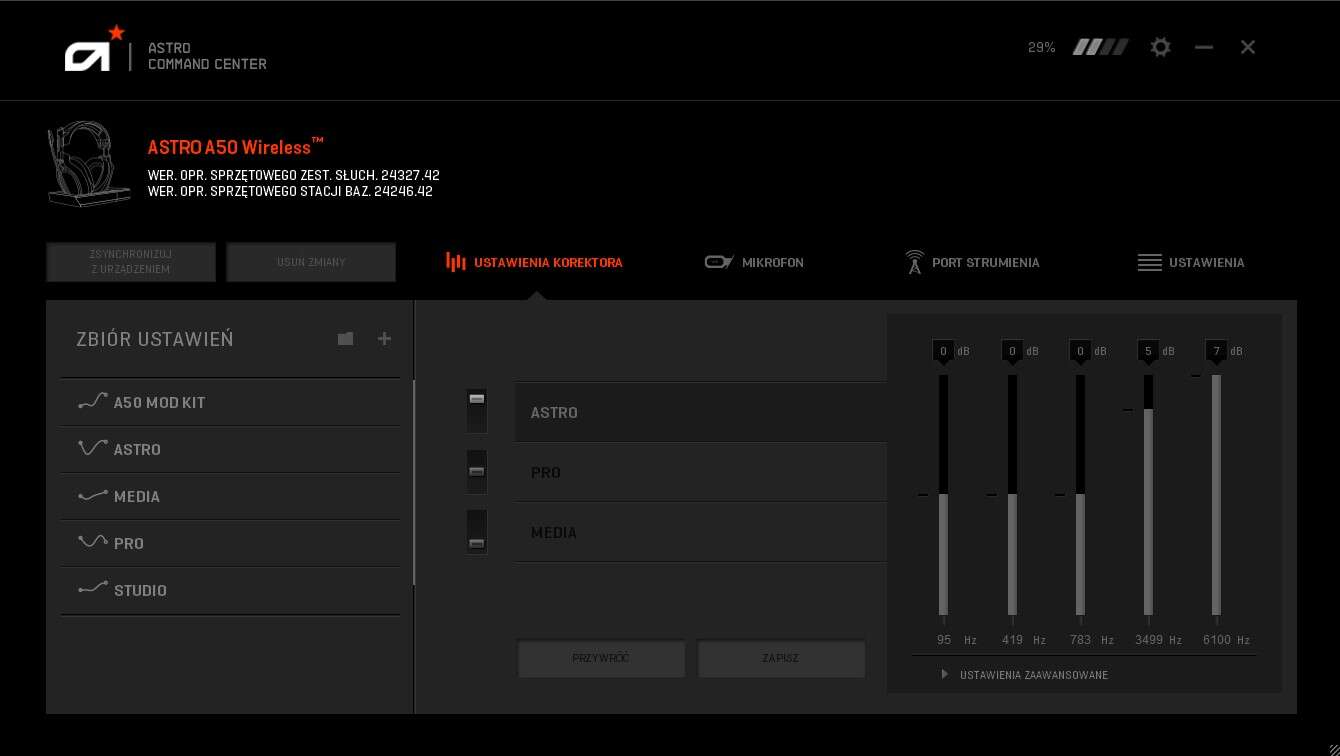This screenshot has height=756, width=1340.
Task: Add a new preset with plus icon
Action: [x=384, y=339]
